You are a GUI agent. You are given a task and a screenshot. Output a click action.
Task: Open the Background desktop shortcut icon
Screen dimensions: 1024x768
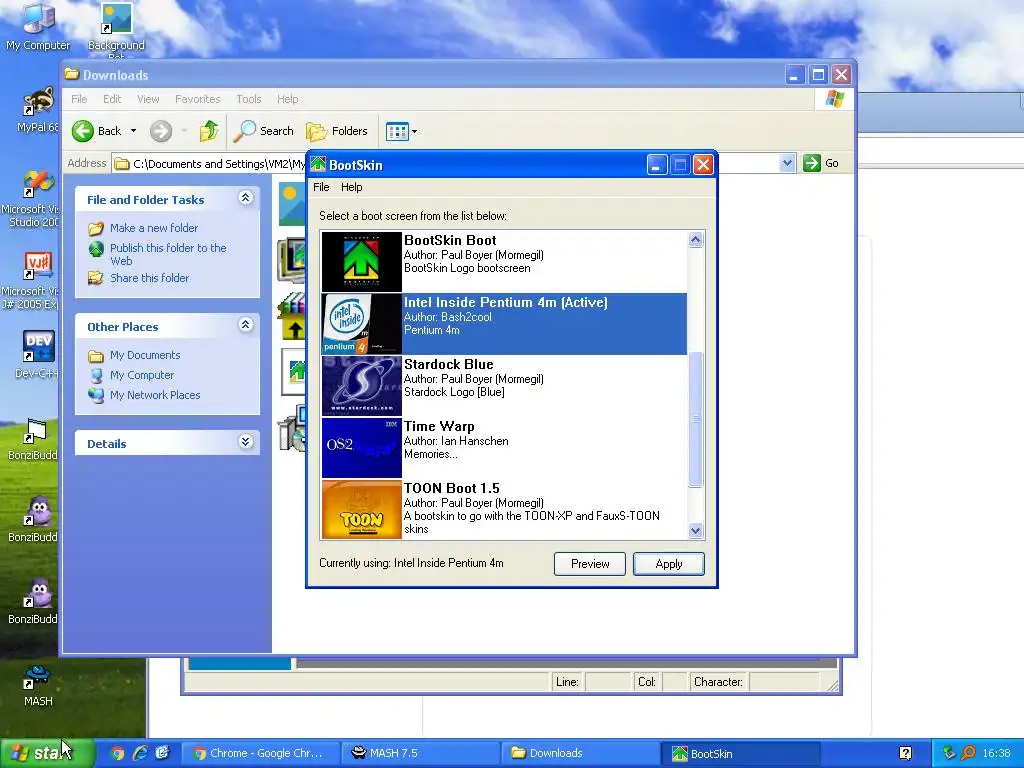point(116,29)
